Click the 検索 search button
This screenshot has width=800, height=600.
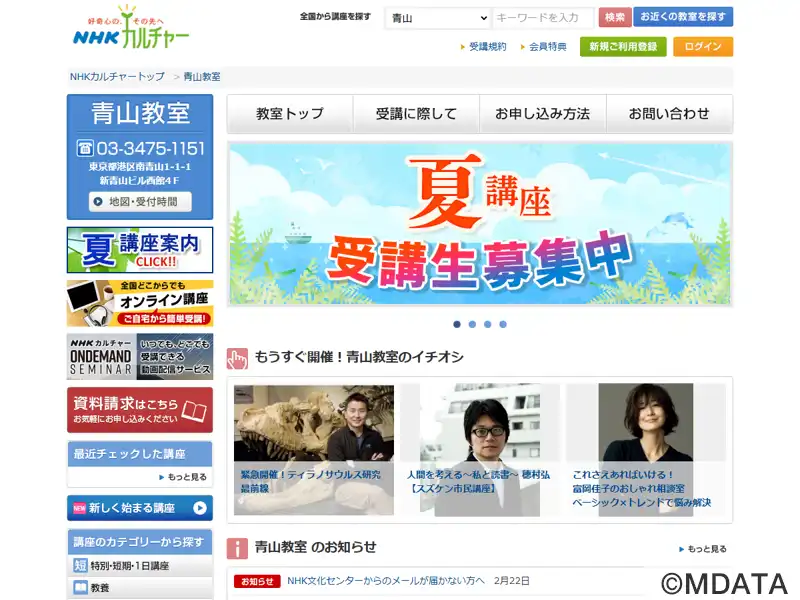615,17
